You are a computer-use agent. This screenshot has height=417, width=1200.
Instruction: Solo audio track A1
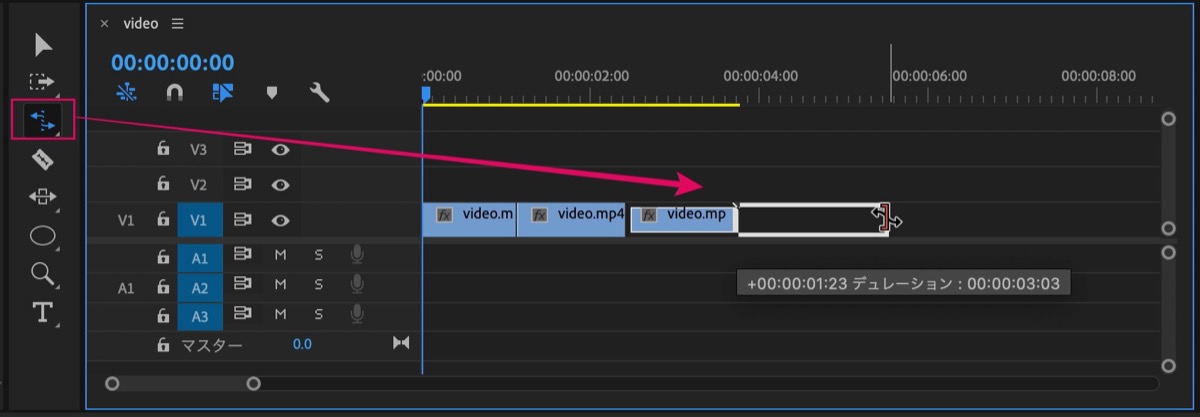[x=319, y=256]
